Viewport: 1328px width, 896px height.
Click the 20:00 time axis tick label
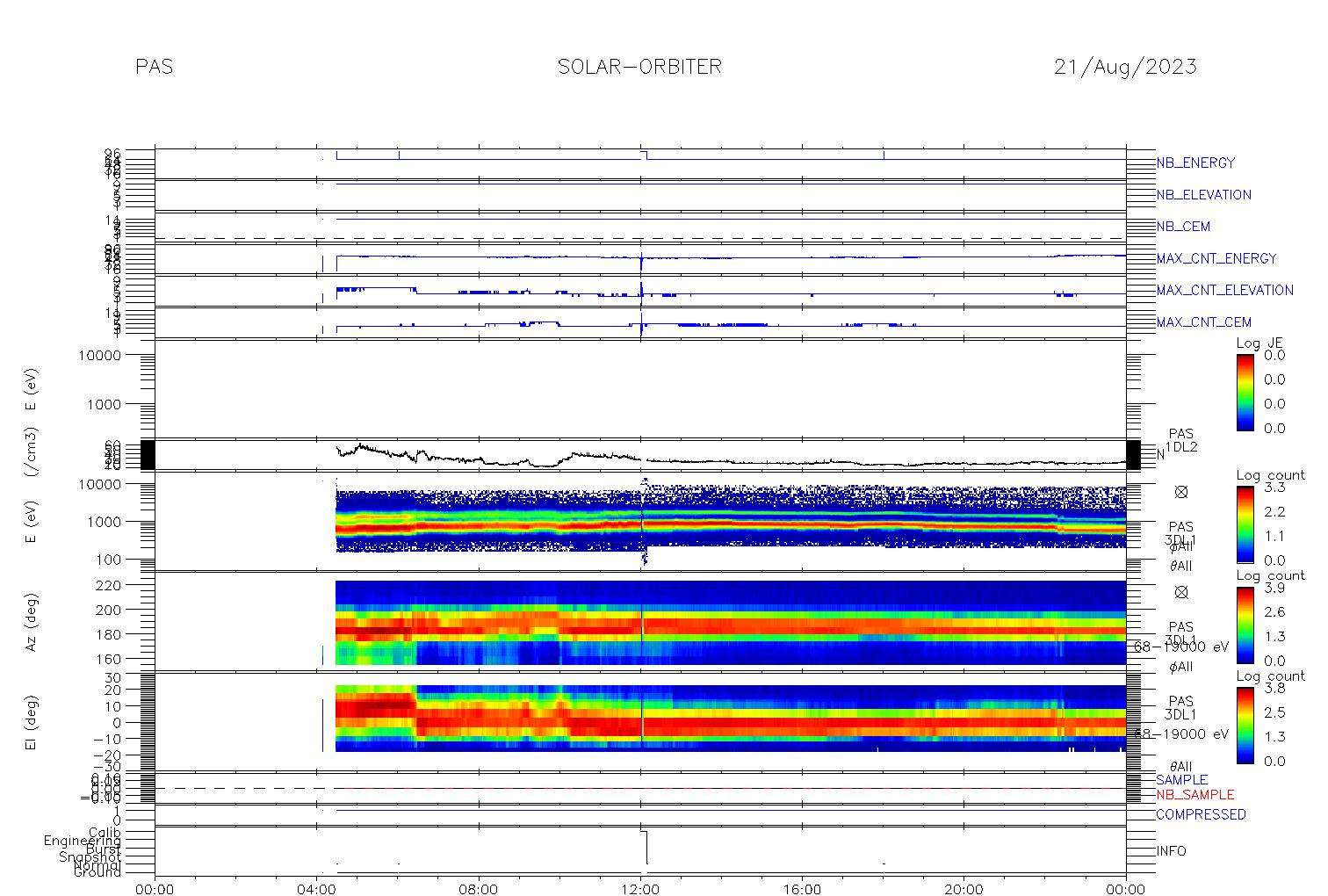coord(964,889)
